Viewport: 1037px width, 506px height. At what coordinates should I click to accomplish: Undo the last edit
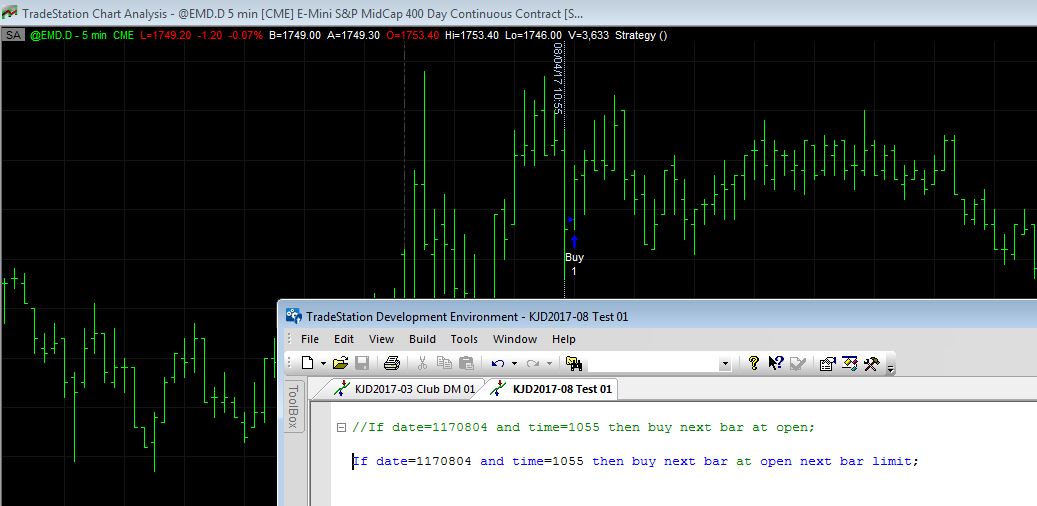click(x=498, y=363)
